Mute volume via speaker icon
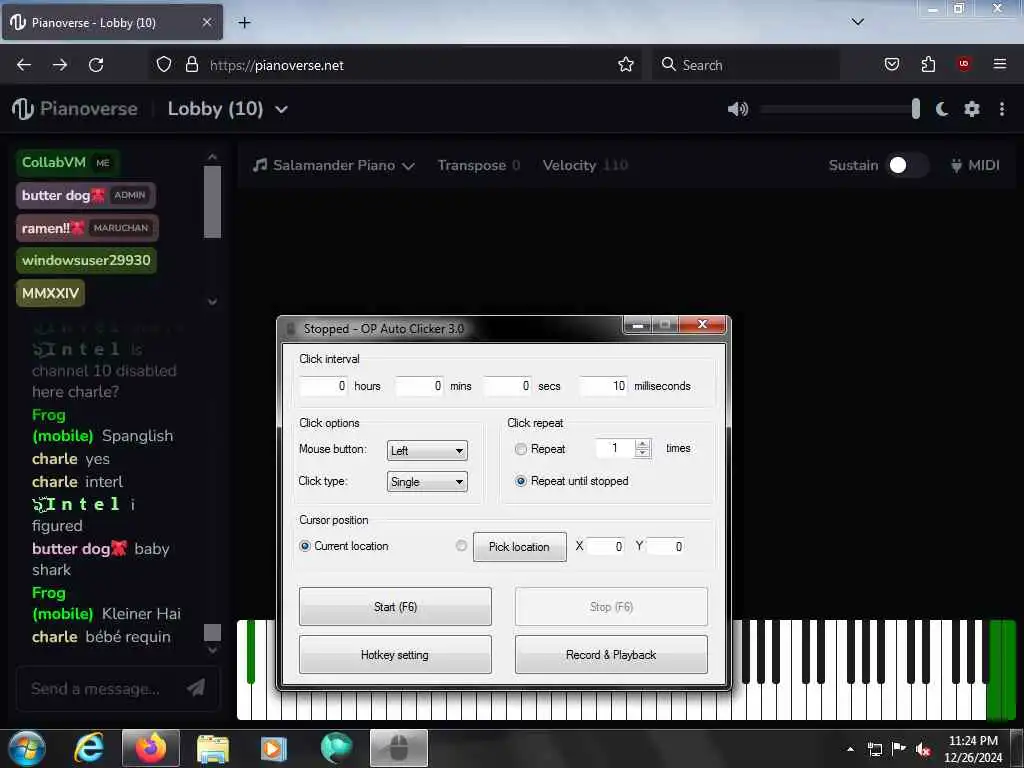Screen dimensions: 1024x768 (x=738, y=109)
